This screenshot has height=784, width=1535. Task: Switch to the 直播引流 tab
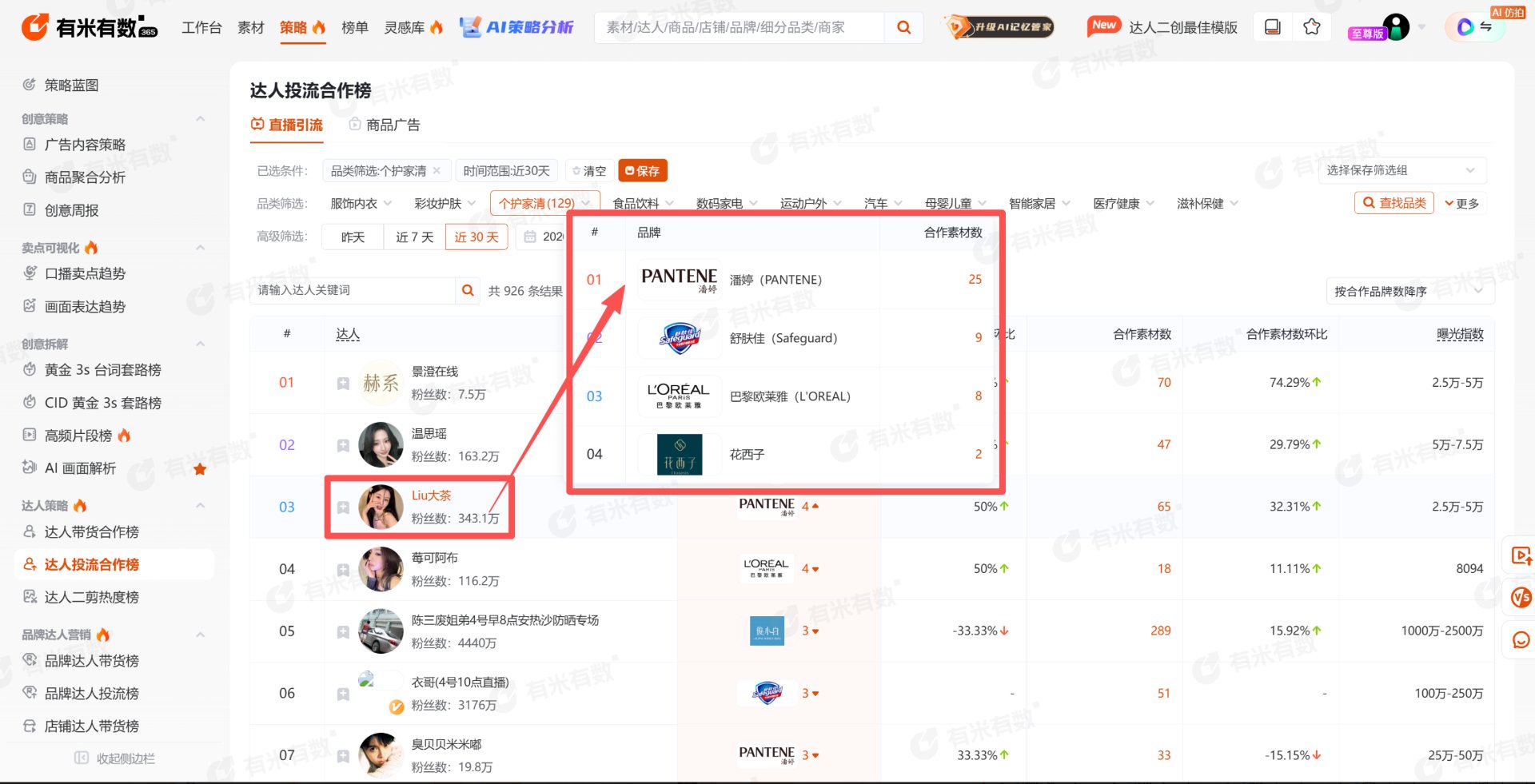pos(287,125)
